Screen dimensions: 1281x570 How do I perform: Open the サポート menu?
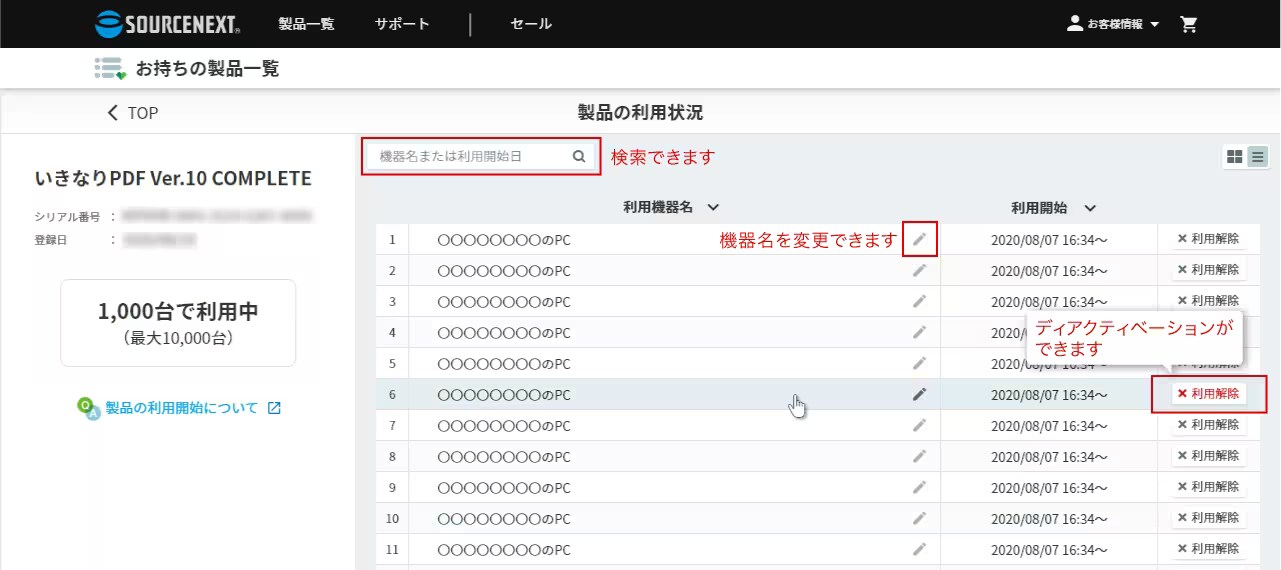(402, 24)
